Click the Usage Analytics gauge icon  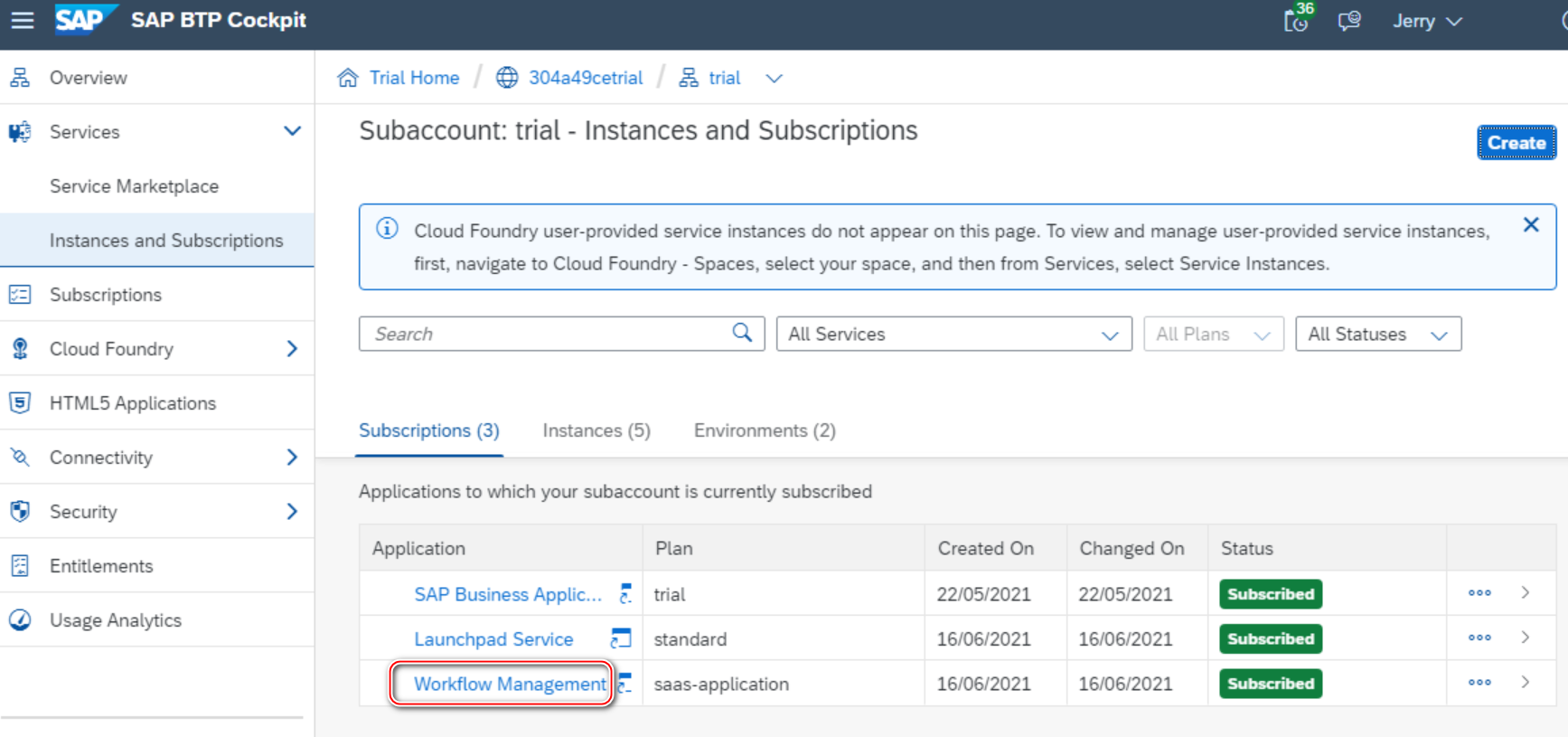pyautogui.click(x=20, y=620)
